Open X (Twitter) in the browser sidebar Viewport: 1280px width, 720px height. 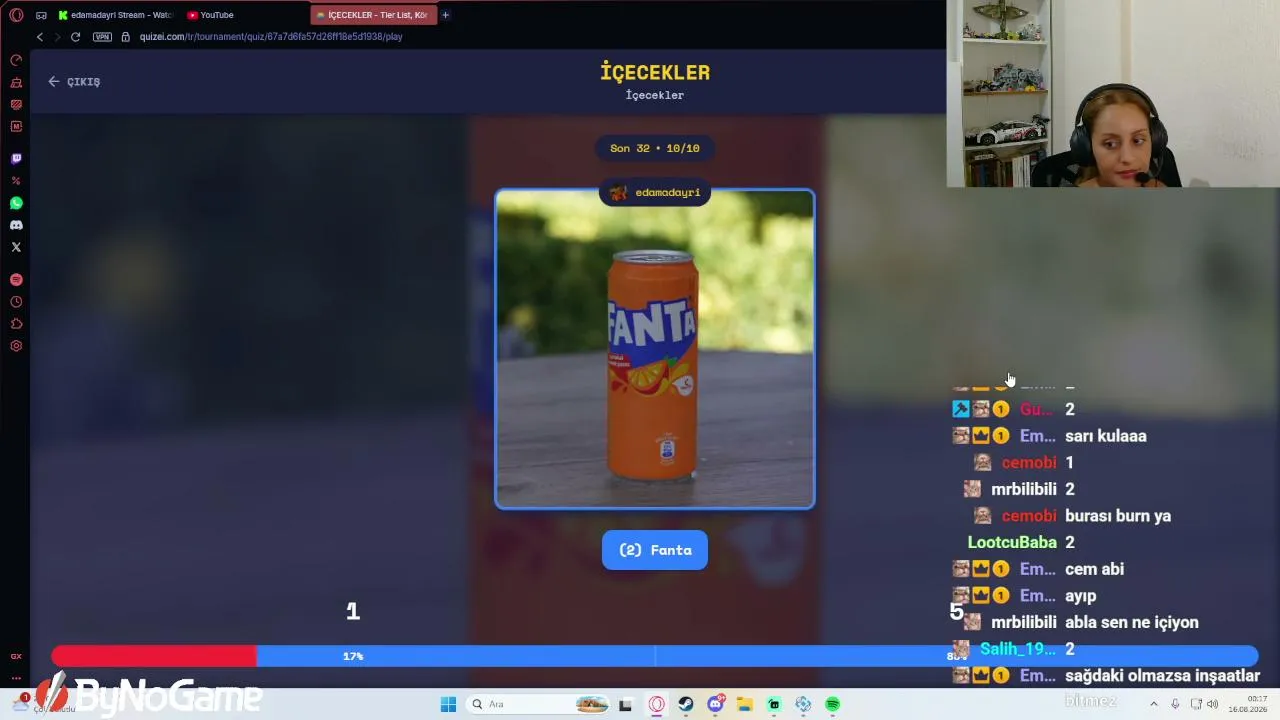pyautogui.click(x=16, y=247)
